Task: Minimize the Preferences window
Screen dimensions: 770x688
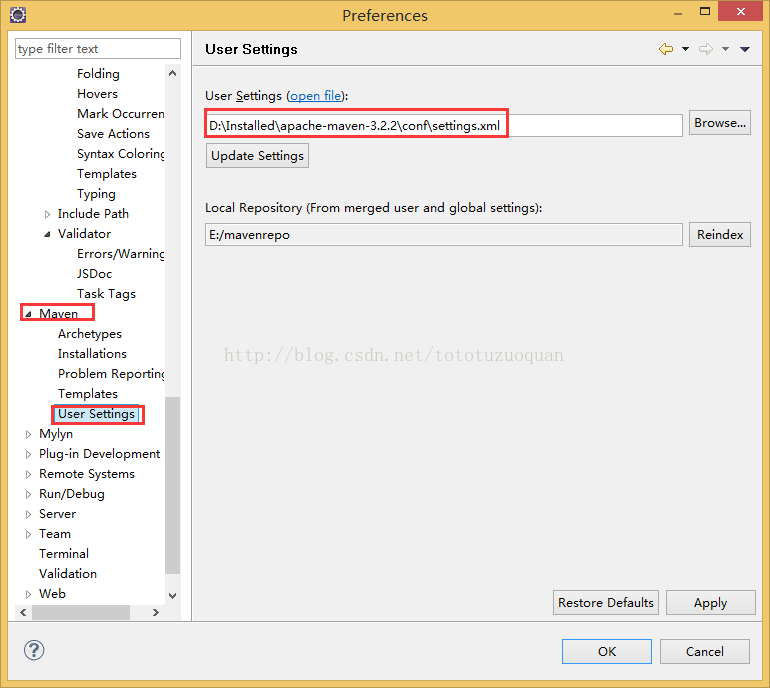Action: tap(678, 12)
